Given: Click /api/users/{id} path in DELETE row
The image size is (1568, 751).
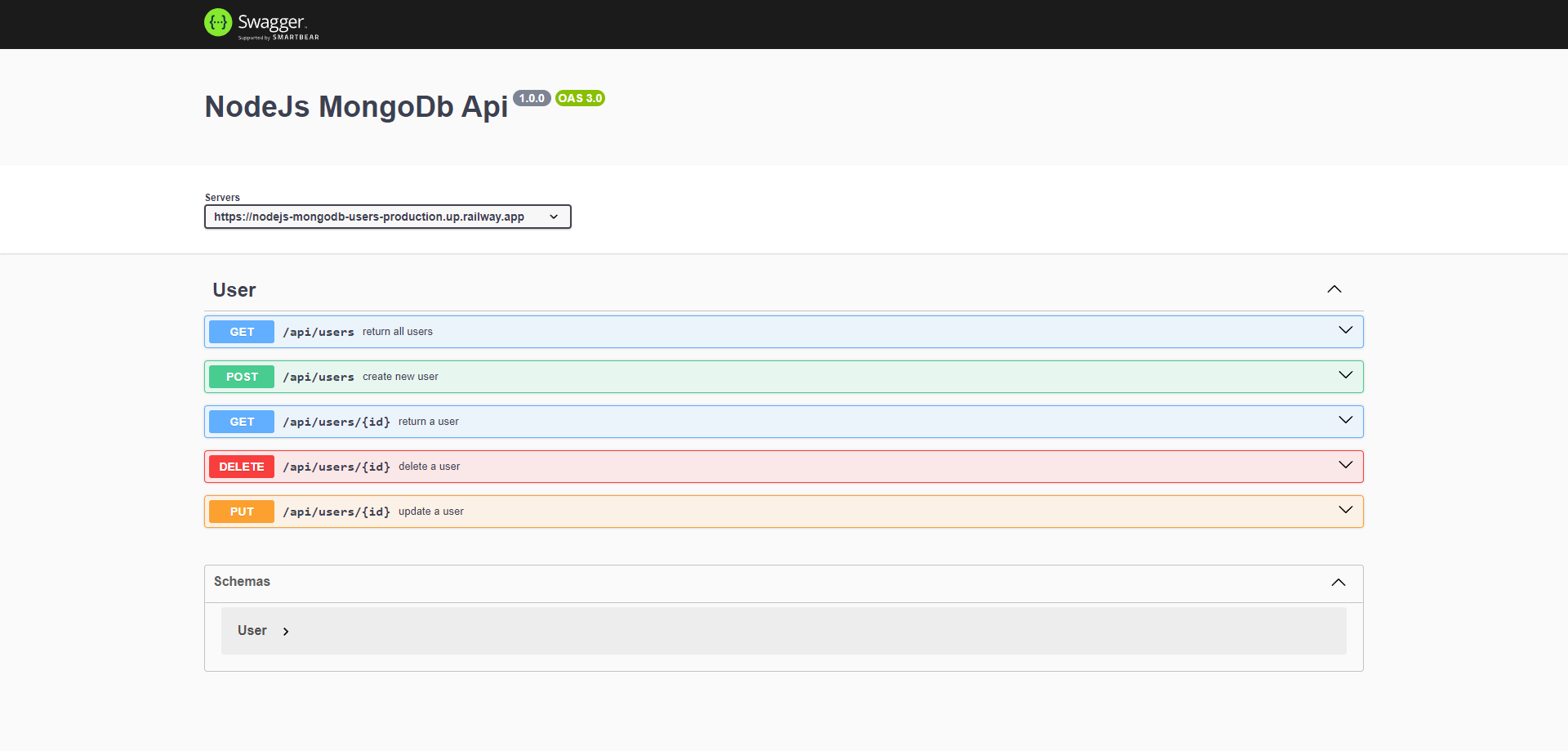Looking at the screenshot, I should tap(336, 467).
